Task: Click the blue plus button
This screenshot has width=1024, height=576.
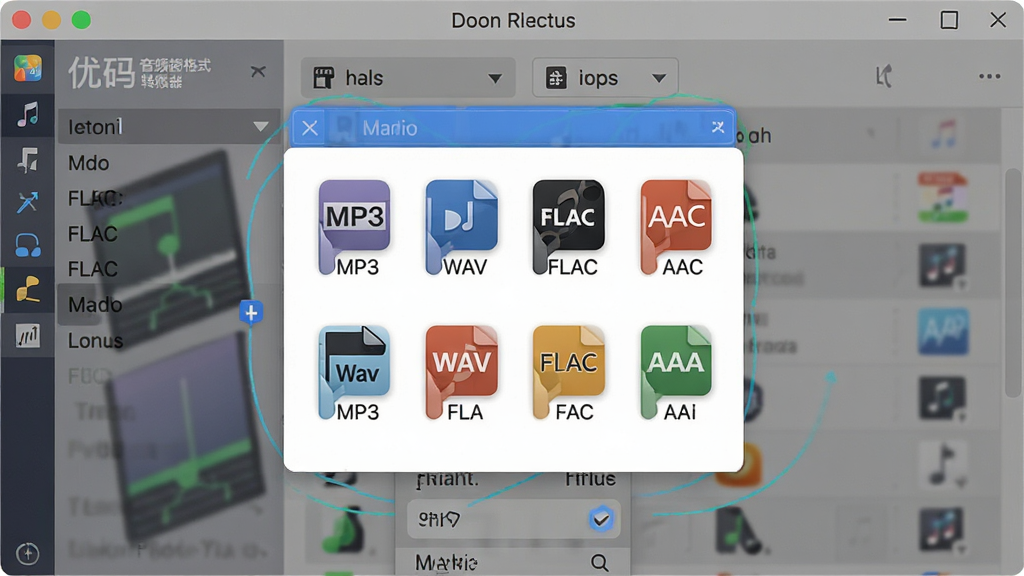Action: click(251, 313)
